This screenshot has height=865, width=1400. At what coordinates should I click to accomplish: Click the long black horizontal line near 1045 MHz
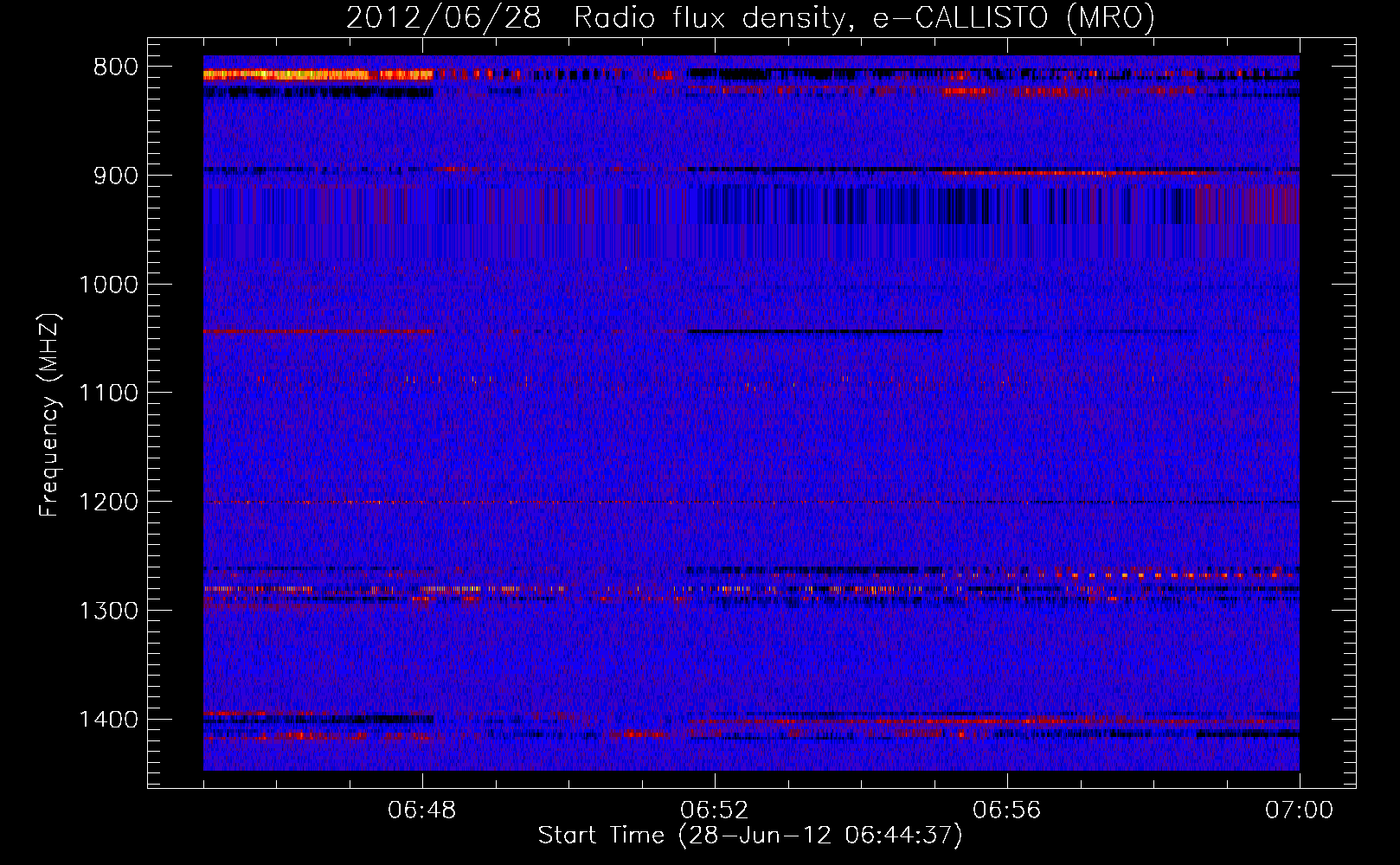[x=815, y=331]
